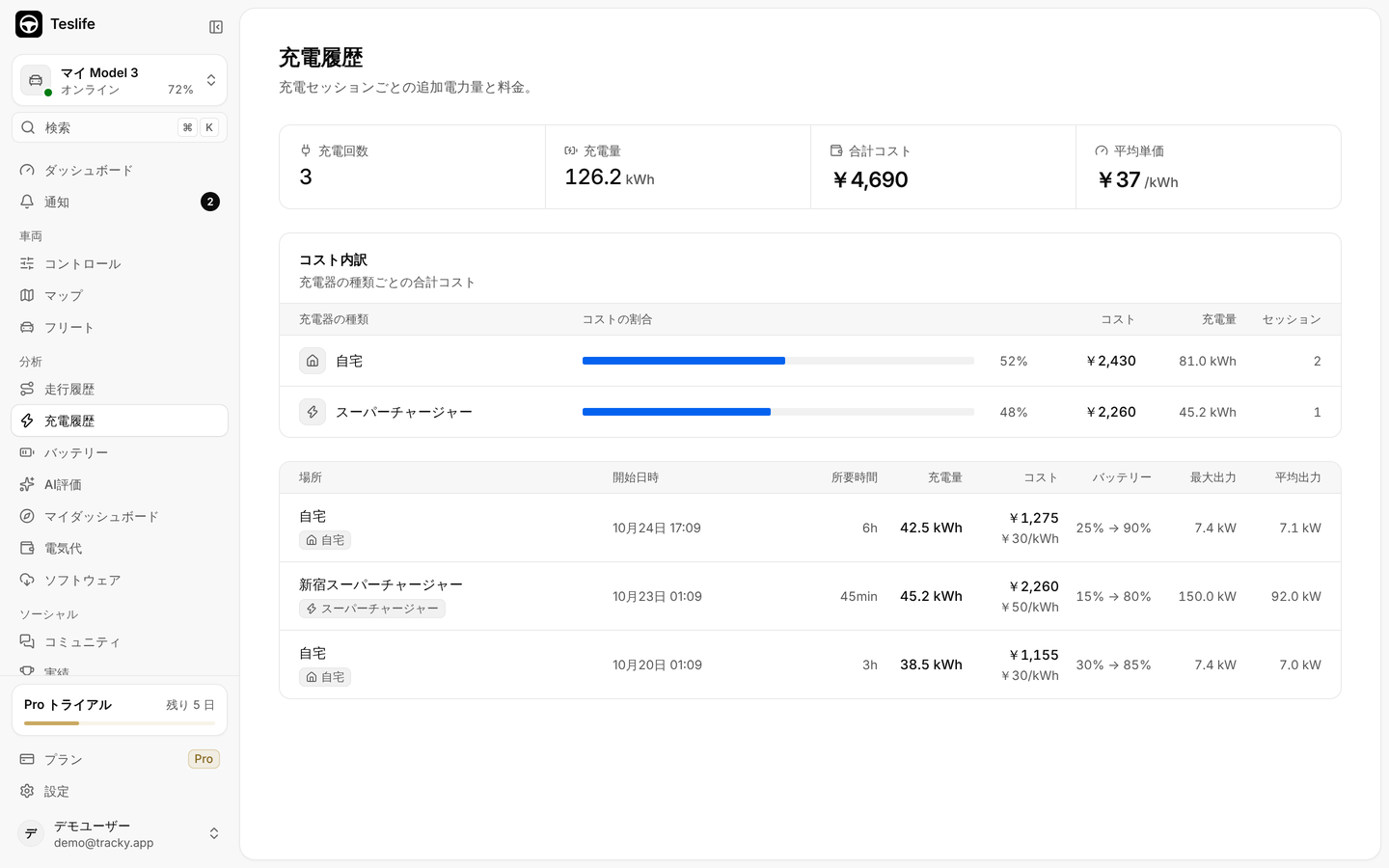Select 充電履歴 in the sidebar
The height and width of the screenshot is (868, 1389).
point(120,420)
